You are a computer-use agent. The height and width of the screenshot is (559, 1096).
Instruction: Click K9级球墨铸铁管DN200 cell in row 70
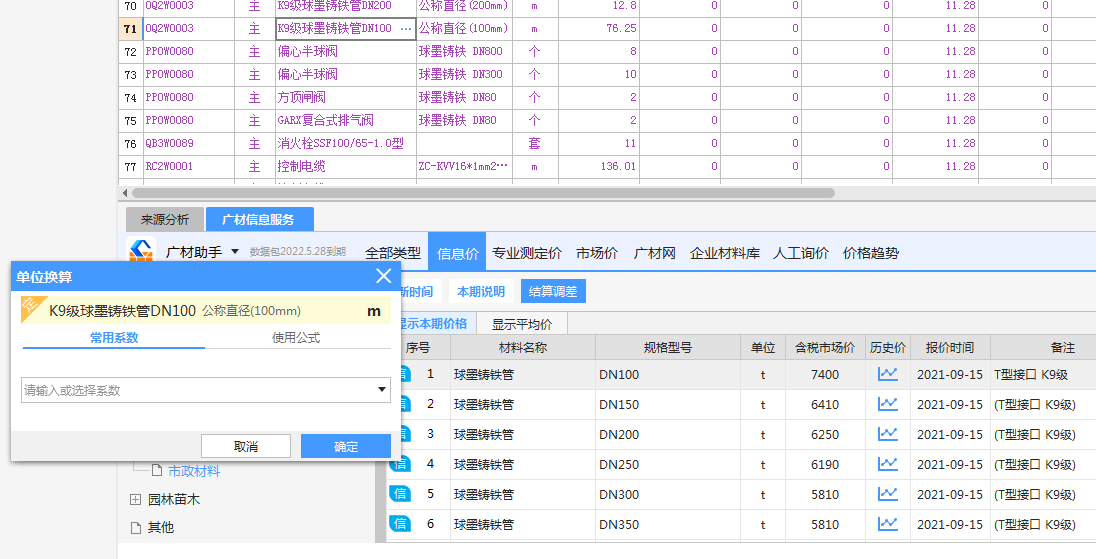346,6
